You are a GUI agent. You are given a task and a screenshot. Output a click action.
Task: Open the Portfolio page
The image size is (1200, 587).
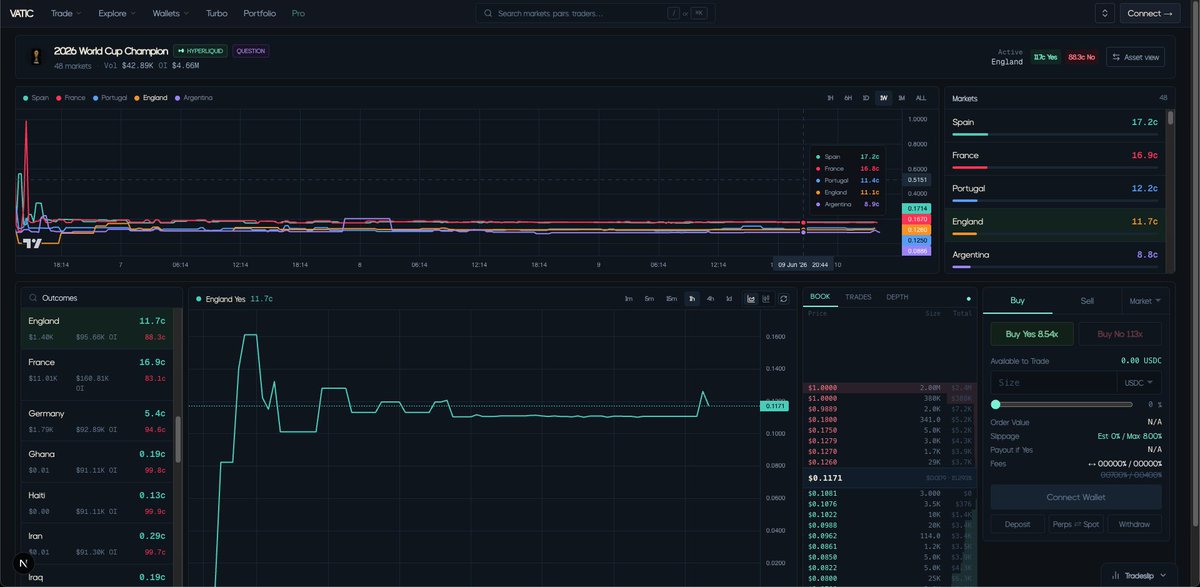coord(259,13)
